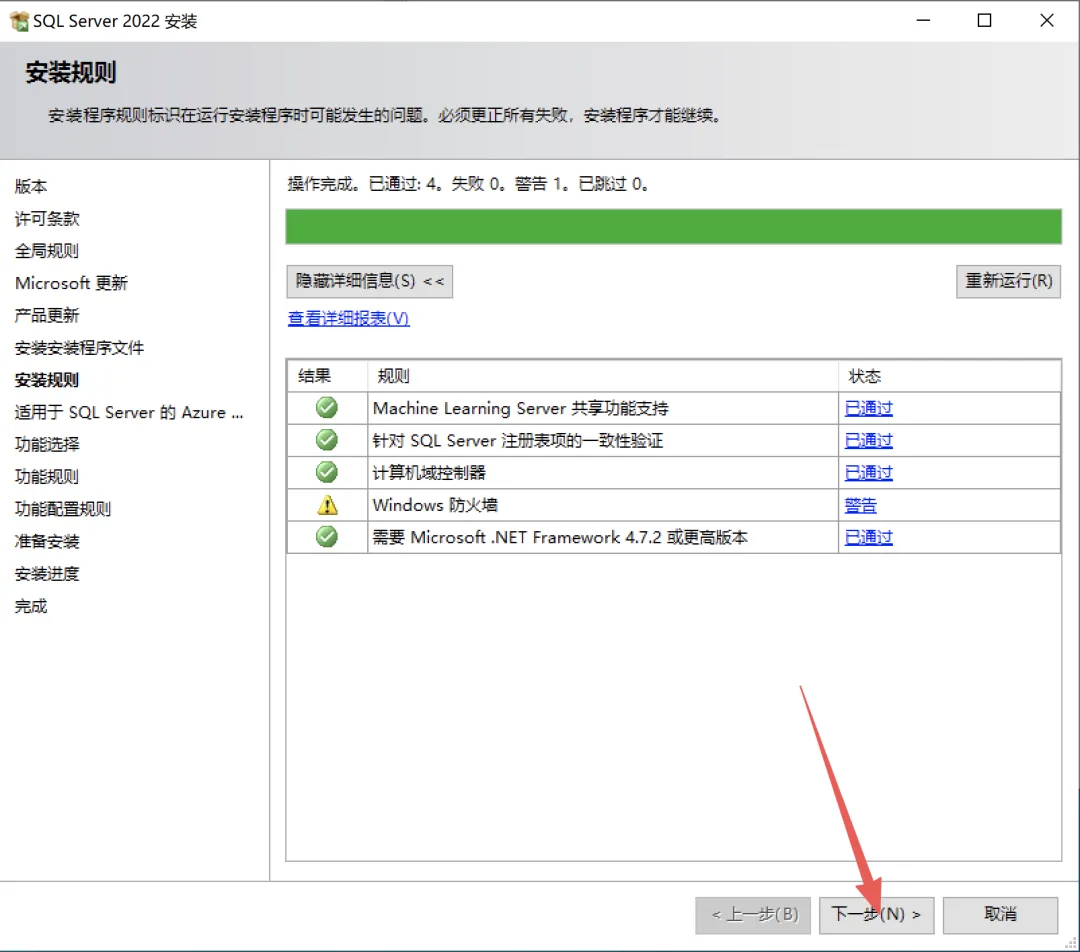Click the 上一步(B) button
The height and width of the screenshot is (952, 1080).
click(753, 915)
